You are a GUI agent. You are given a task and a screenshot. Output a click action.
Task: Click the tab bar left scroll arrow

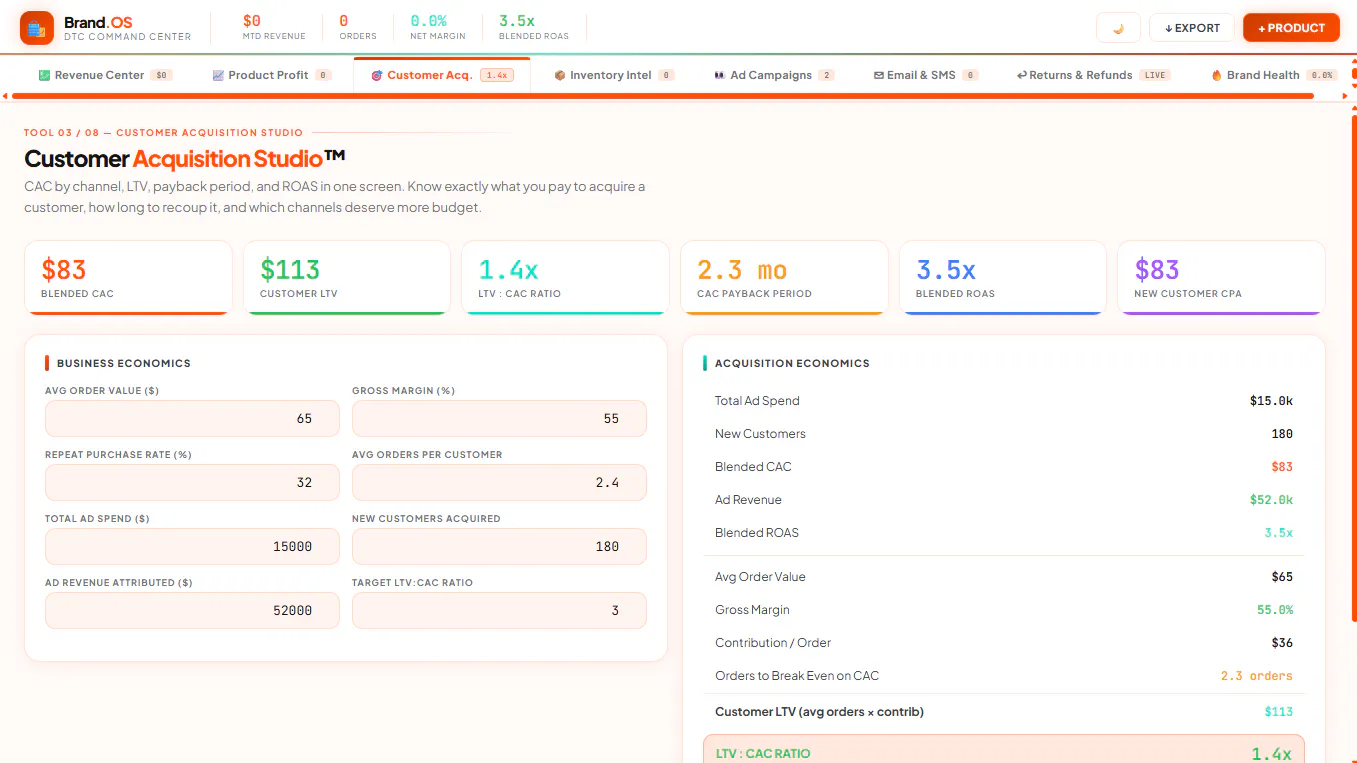[x=6, y=96]
